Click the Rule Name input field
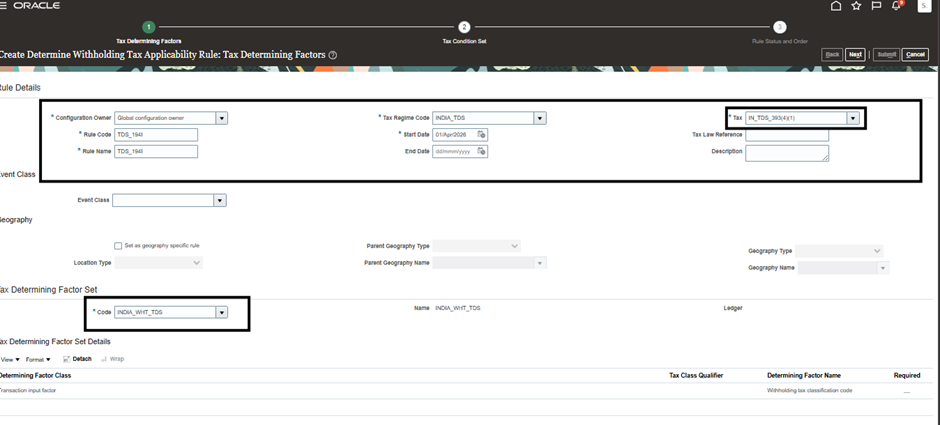The height and width of the screenshot is (425, 940). coord(156,152)
